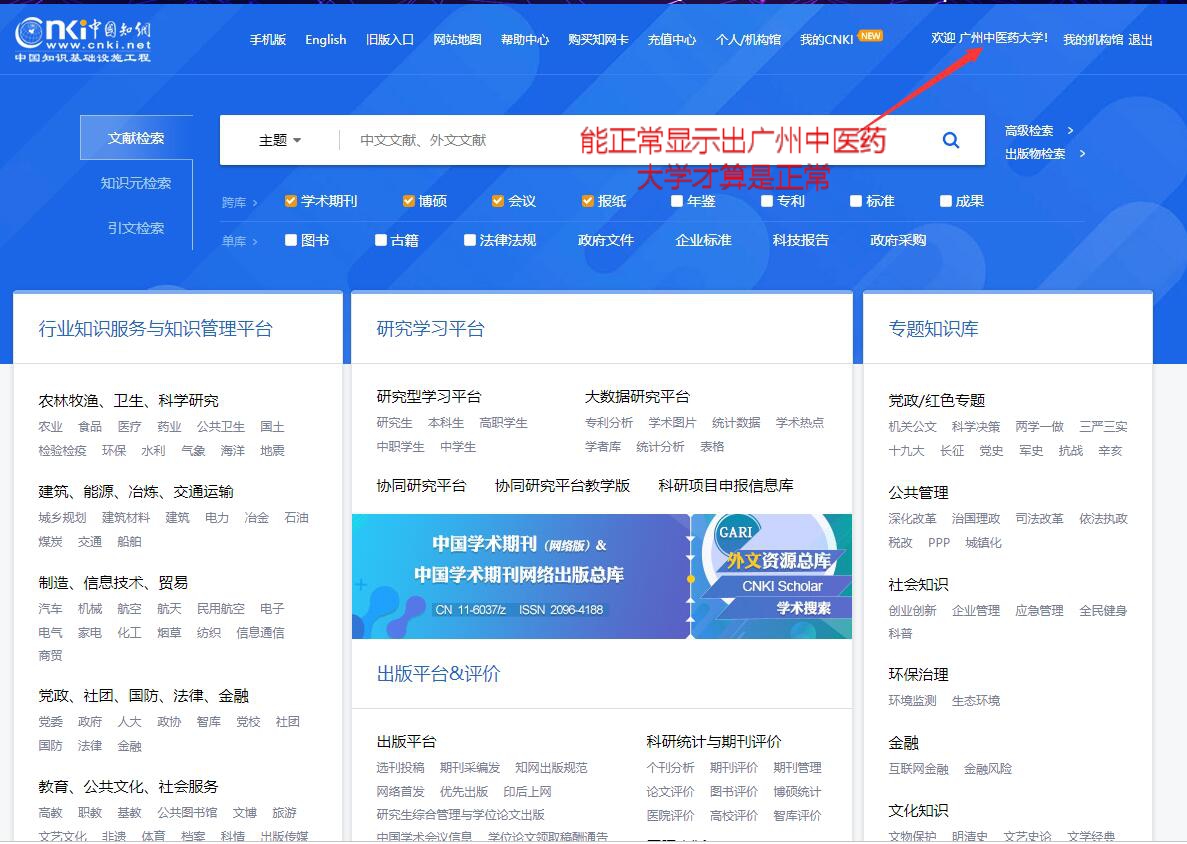Screen dimensions: 1187x844
Task: Uncheck the 会议 checkbox
Action: (497, 201)
